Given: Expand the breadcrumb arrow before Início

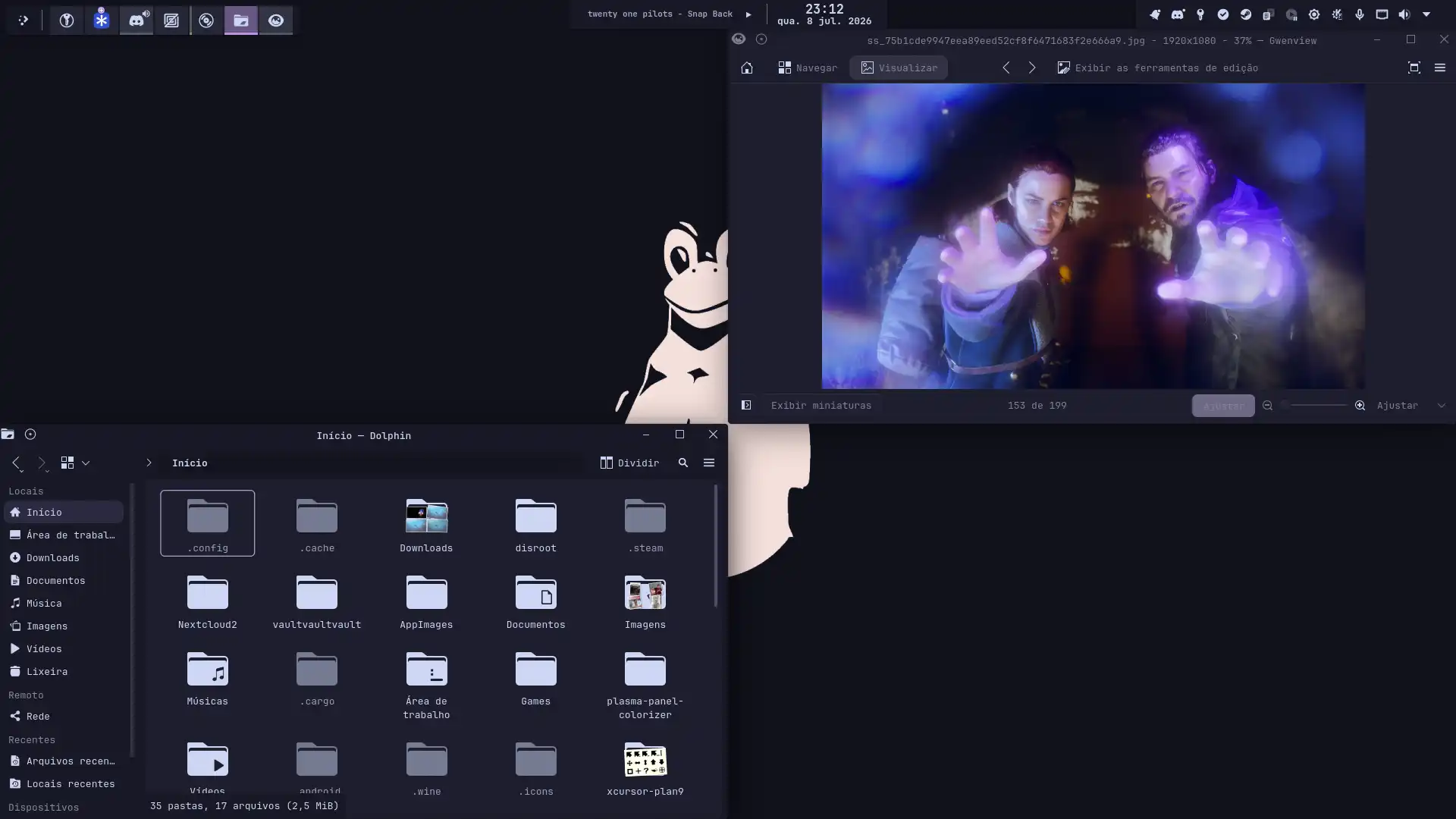Looking at the screenshot, I should [x=149, y=463].
